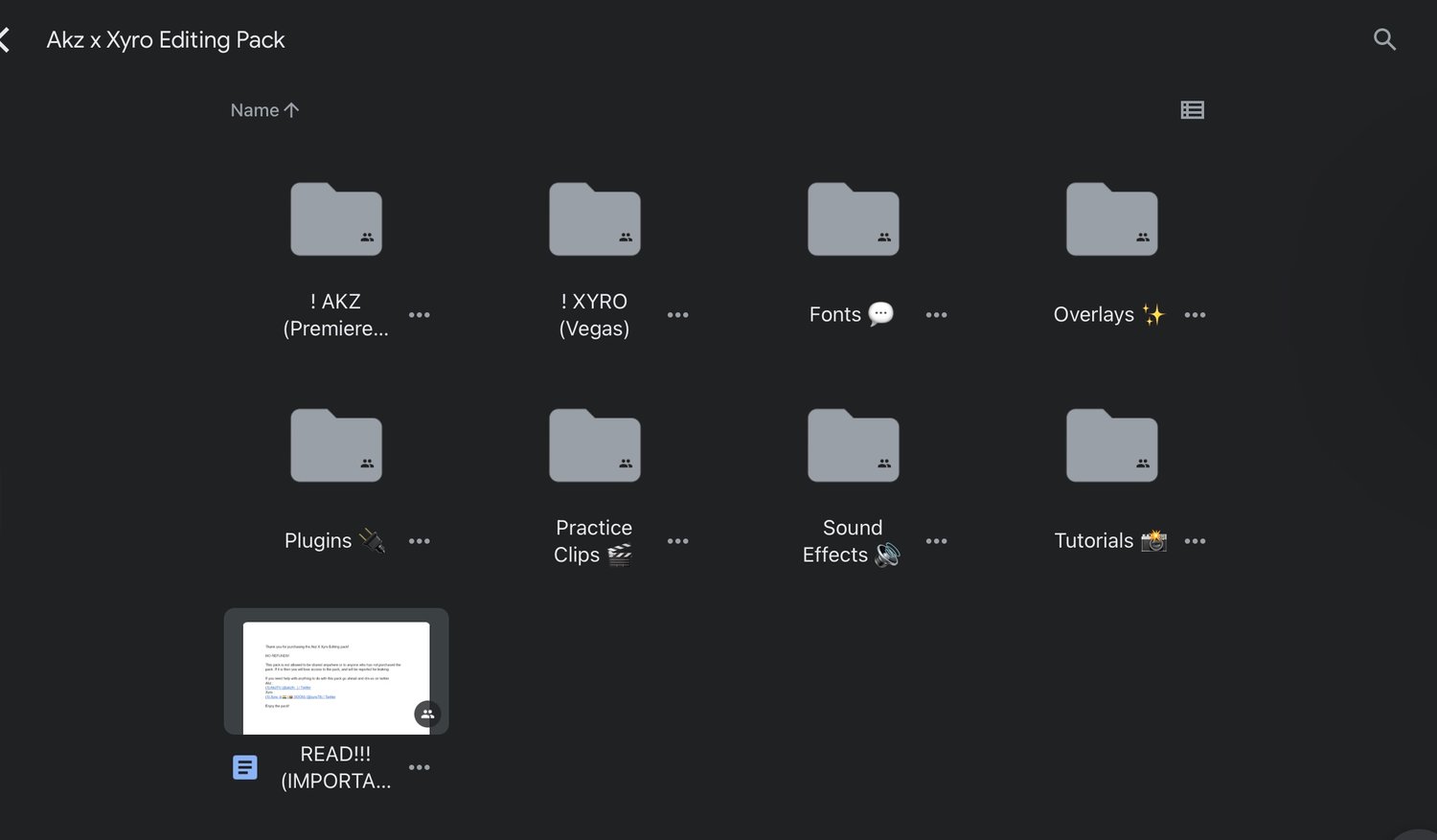
Task: Open search with the magnifier icon
Action: point(1384,39)
